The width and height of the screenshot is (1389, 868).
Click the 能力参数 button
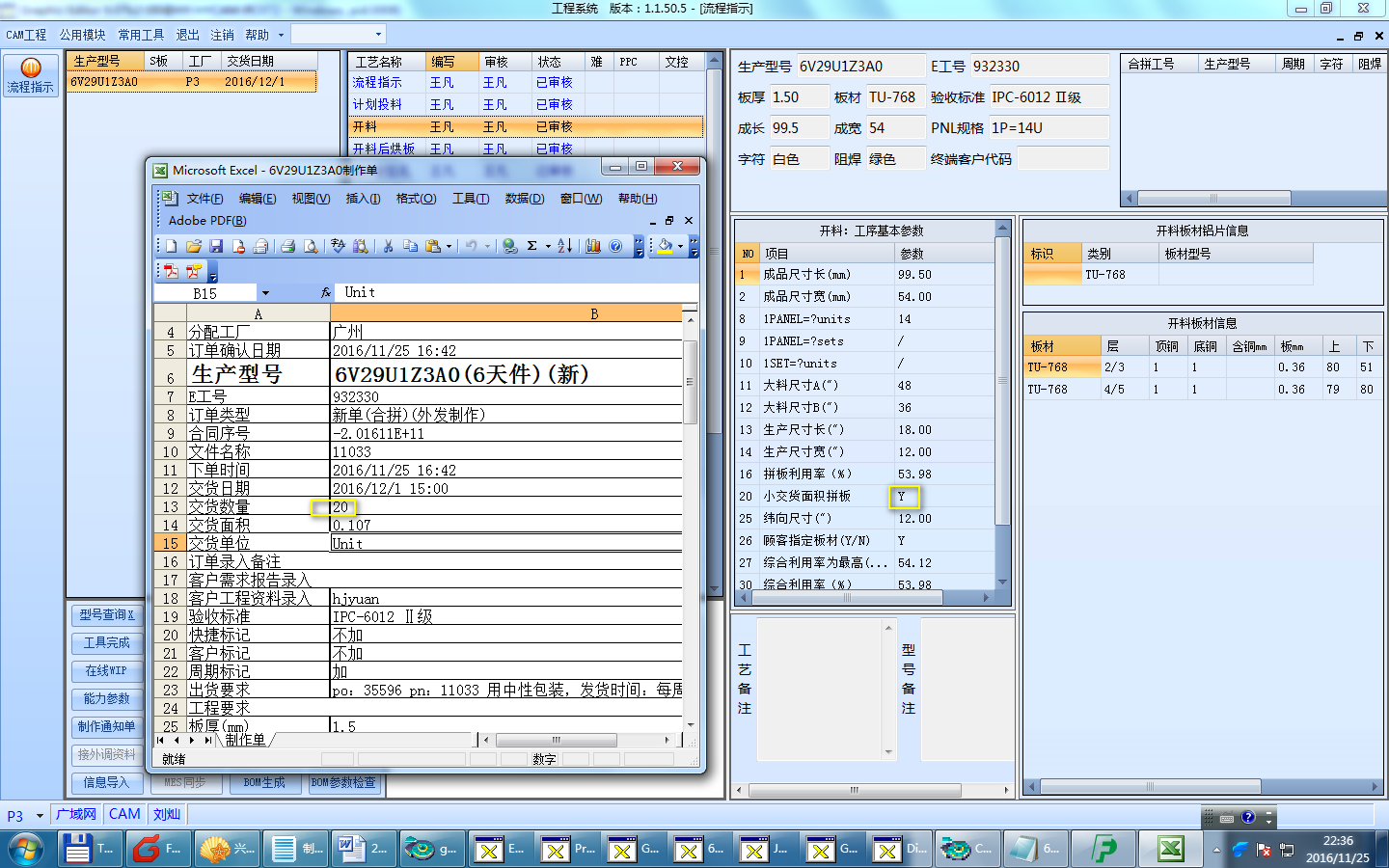tap(107, 699)
